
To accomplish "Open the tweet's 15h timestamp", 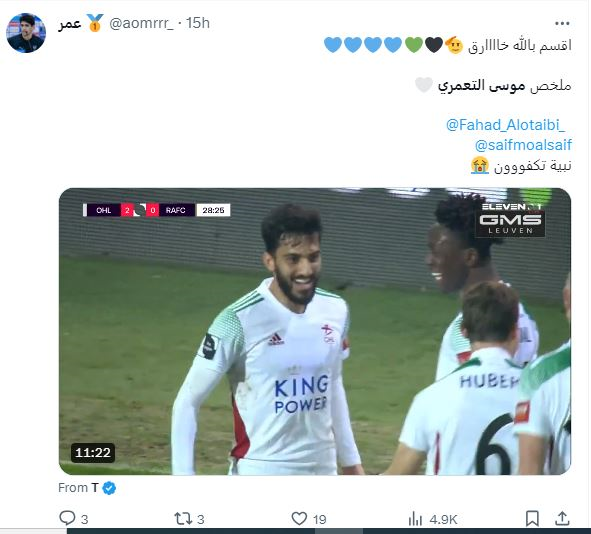I will (198, 23).
